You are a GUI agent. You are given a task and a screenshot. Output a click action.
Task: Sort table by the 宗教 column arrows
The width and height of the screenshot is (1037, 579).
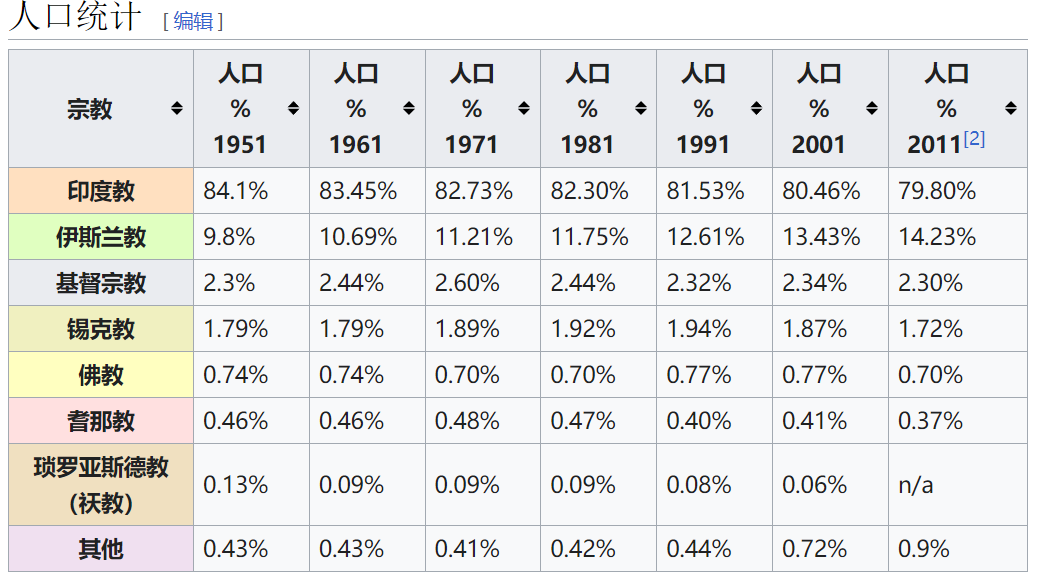177,108
